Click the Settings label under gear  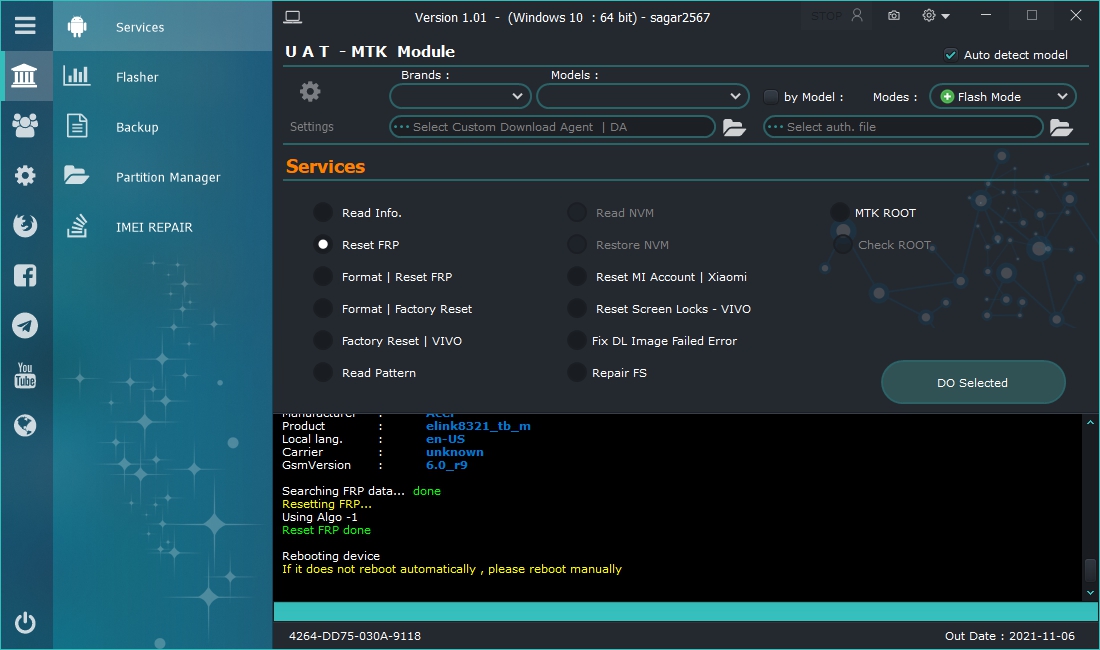(x=311, y=127)
